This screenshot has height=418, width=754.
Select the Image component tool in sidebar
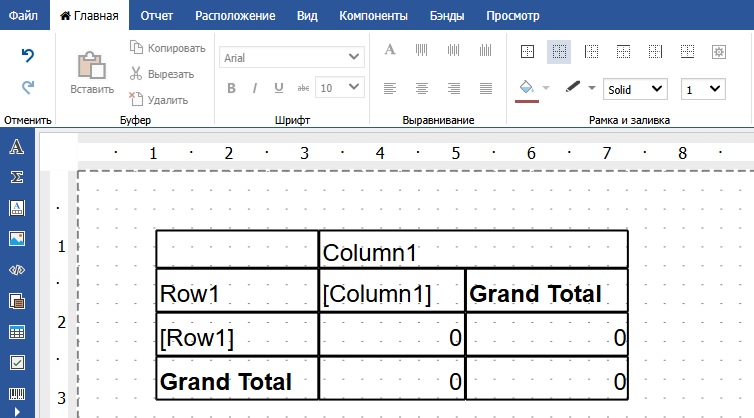tap(17, 239)
